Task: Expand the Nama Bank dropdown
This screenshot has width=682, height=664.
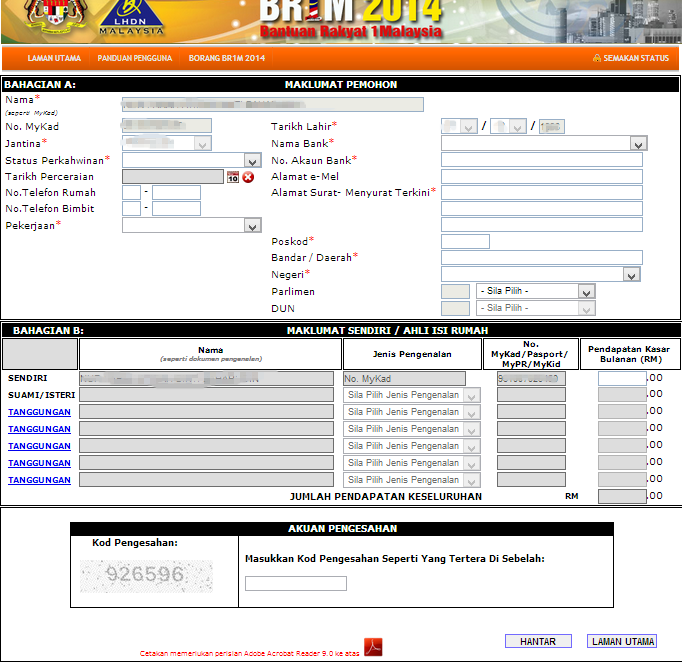Action: tap(638, 143)
